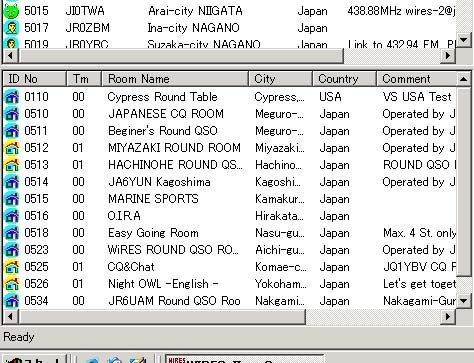Sort rooms by City column header
Screen dimensions: 474x363
point(281,79)
